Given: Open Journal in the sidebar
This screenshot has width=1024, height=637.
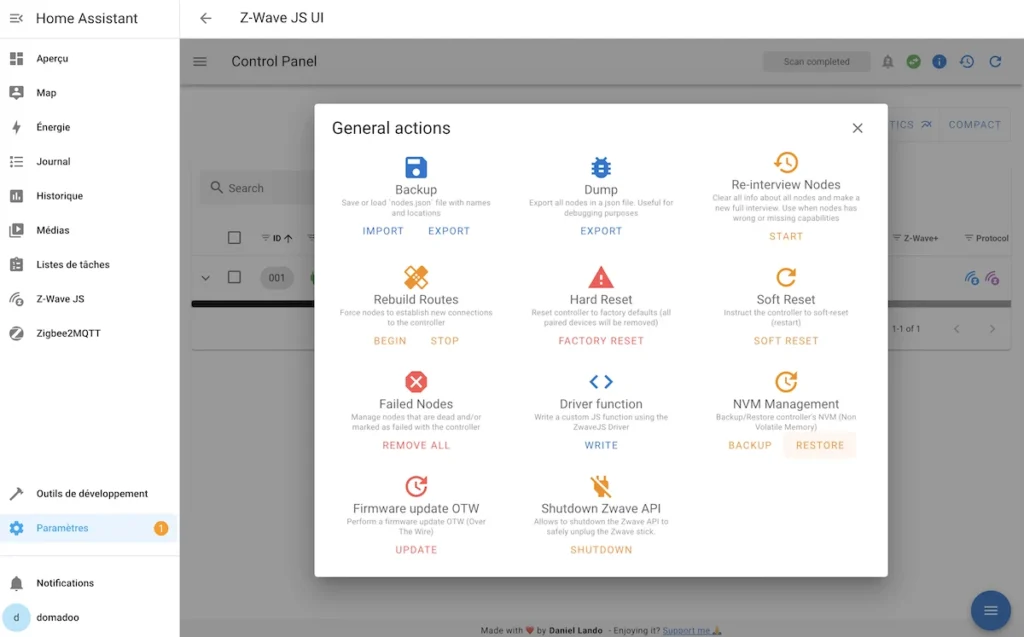Looking at the screenshot, I should [89, 161].
